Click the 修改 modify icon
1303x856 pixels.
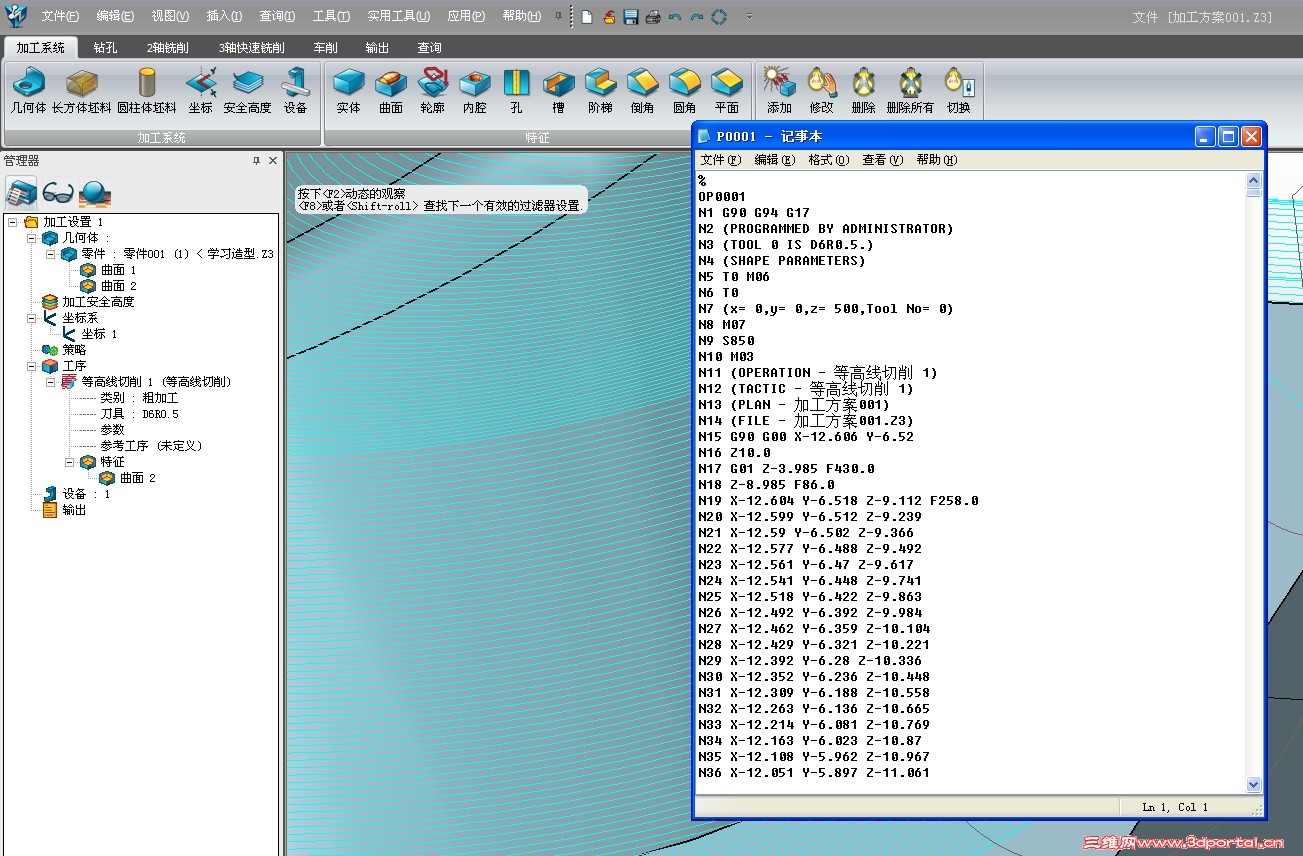coord(821,91)
